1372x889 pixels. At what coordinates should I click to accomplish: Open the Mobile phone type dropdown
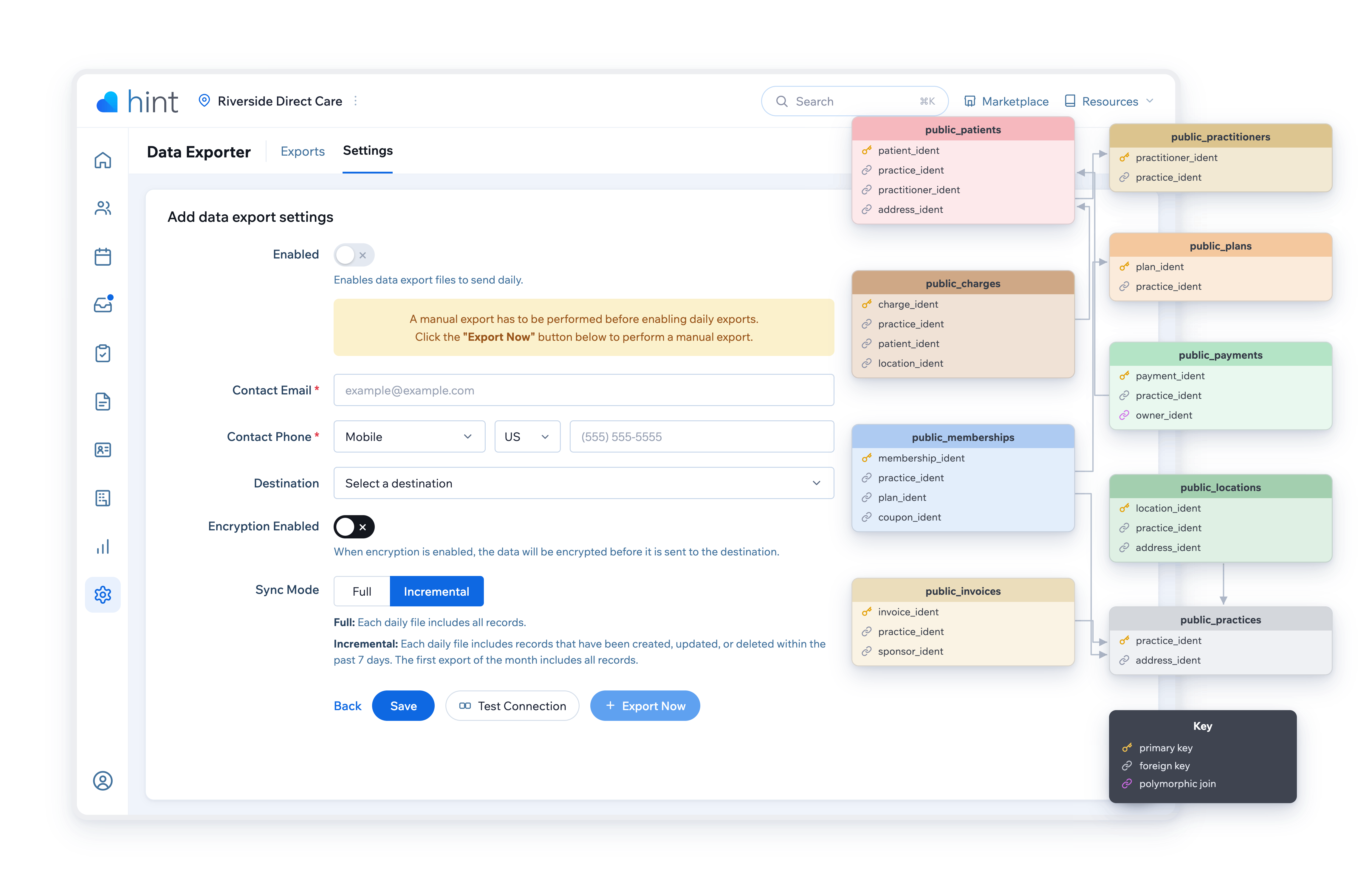click(x=409, y=436)
